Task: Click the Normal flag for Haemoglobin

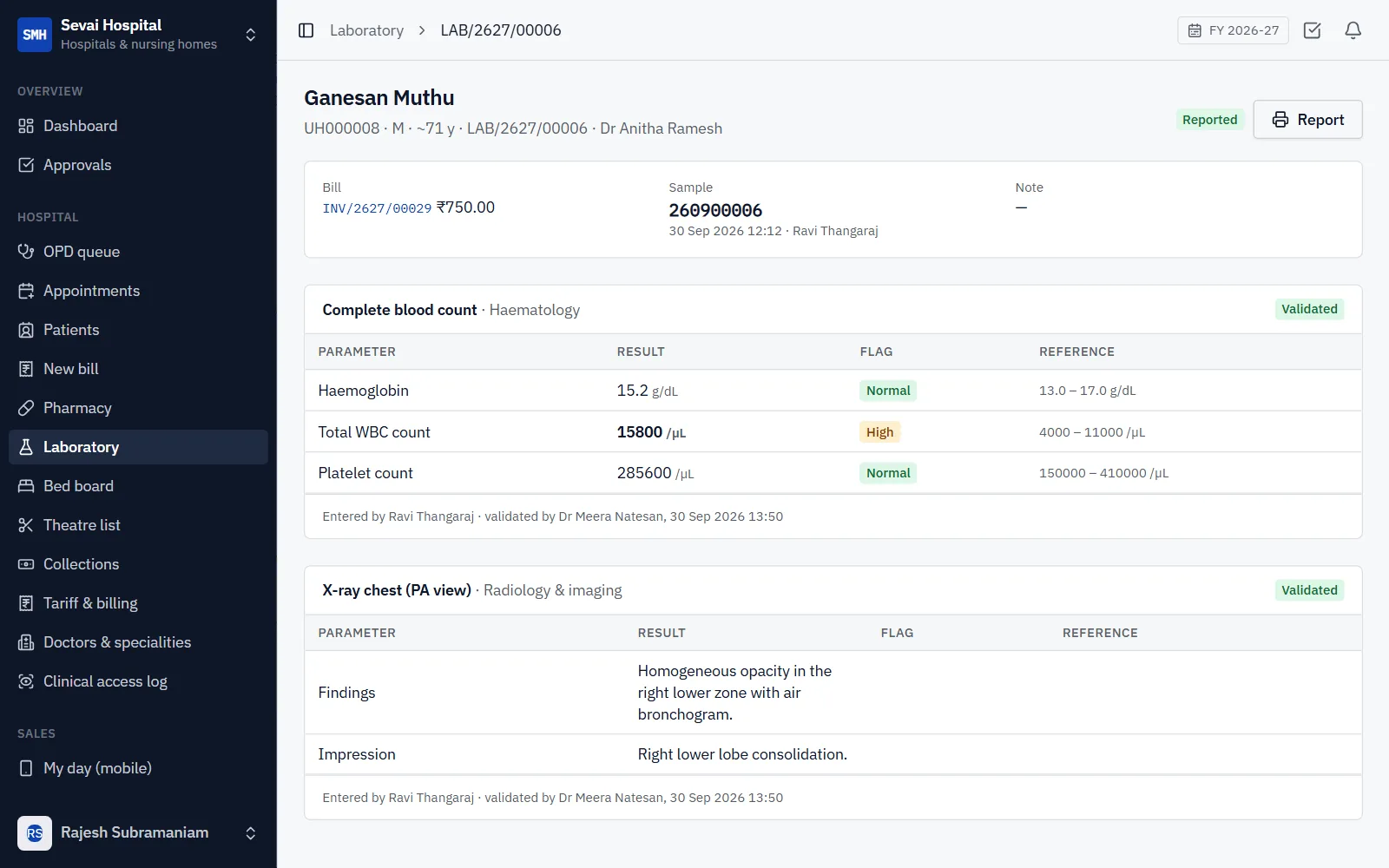Action: coord(888,391)
